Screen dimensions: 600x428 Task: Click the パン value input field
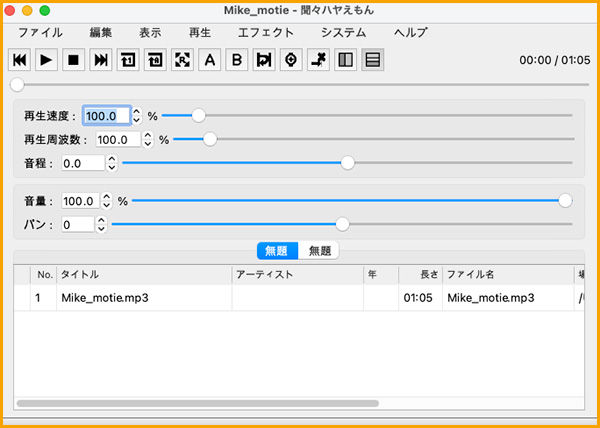point(78,225)
